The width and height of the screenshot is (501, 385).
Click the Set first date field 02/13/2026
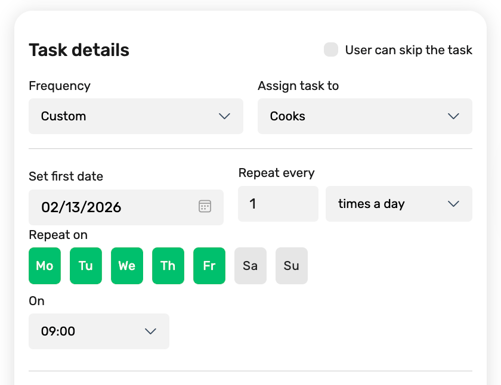[126, 207]
